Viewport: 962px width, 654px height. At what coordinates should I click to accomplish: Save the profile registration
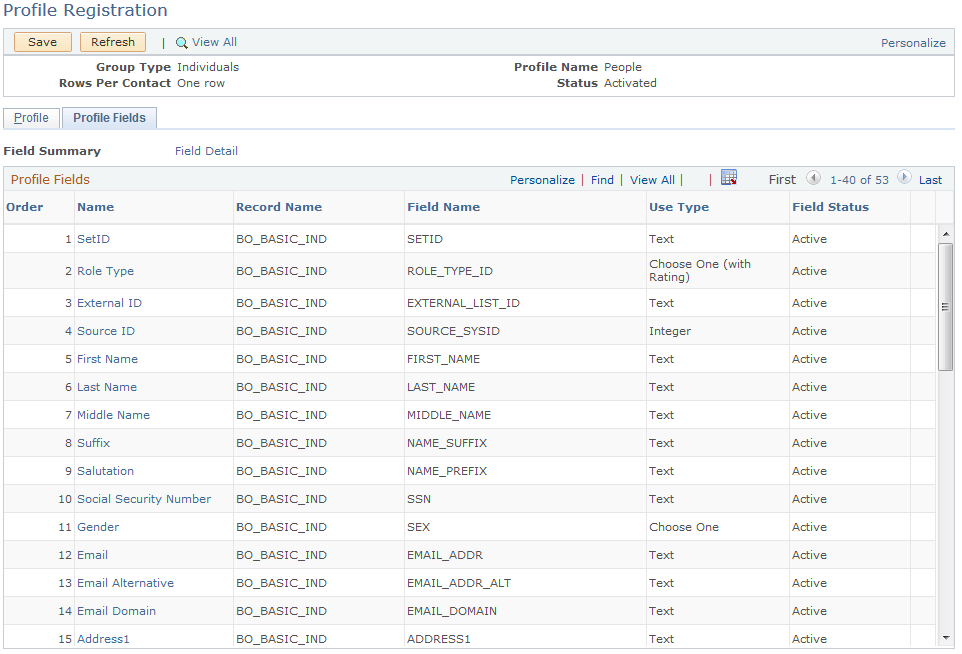click(41, 42)
